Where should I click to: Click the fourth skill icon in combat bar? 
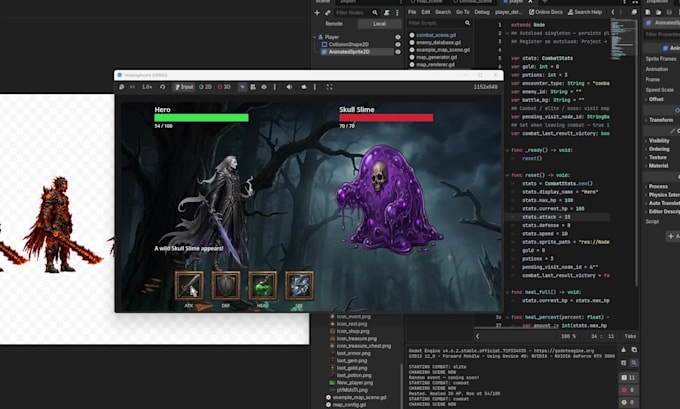click(299, 285)
